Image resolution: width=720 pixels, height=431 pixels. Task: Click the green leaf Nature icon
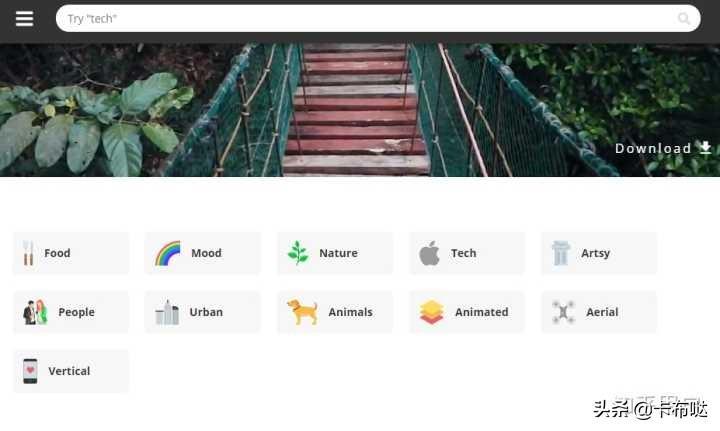click(298, 253)
